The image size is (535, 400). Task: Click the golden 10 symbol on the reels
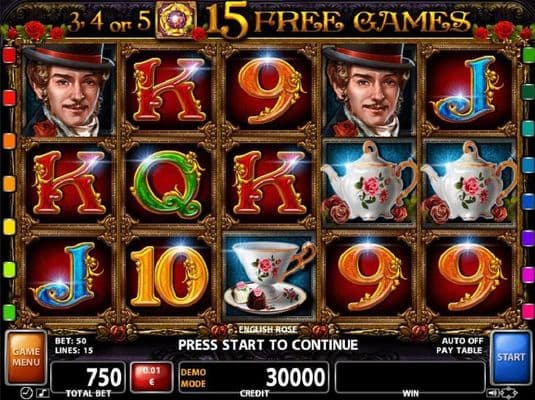(169, 275)
